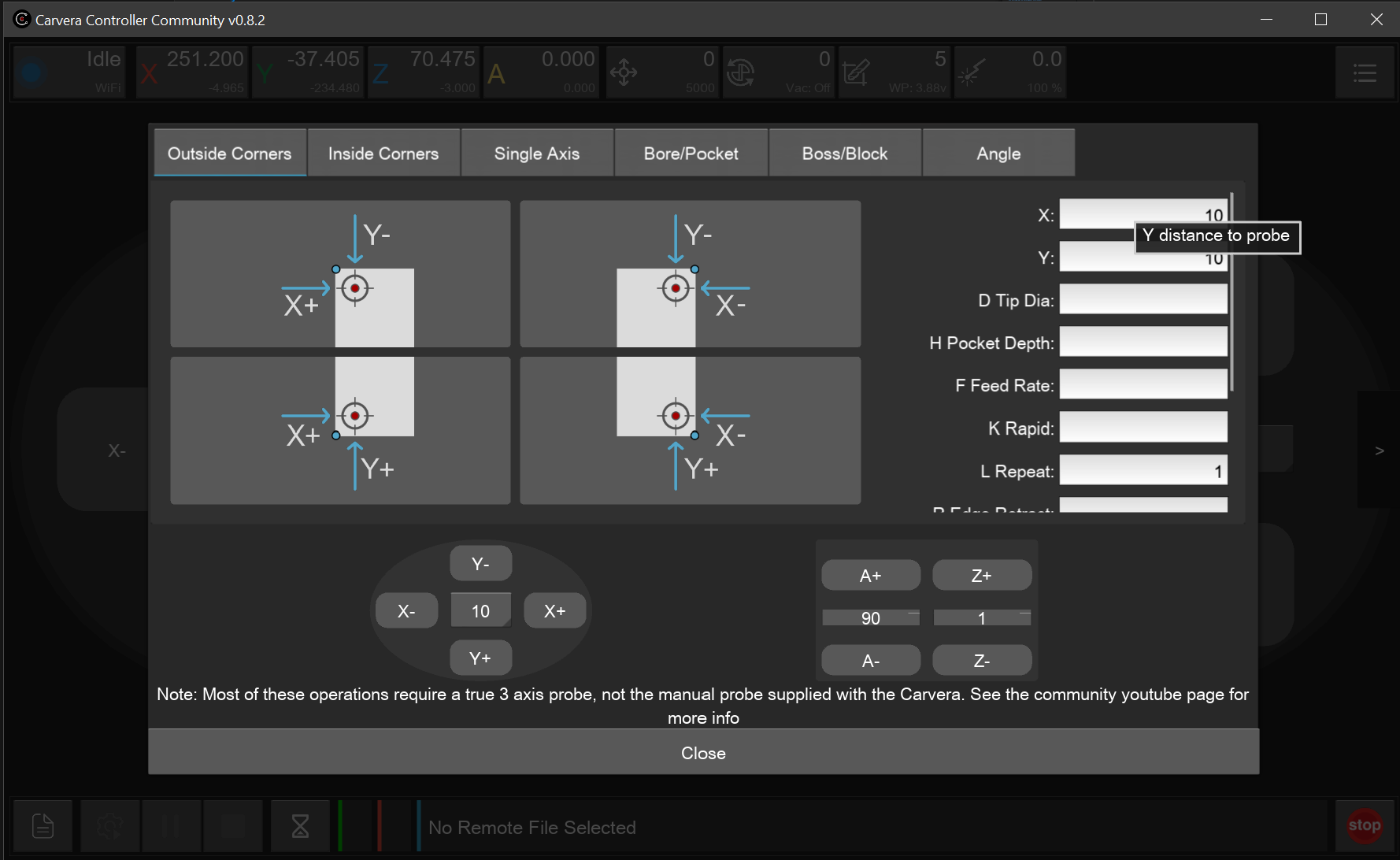Choose the bottom-right outside corner probe diagram
This screenshot has width=1400, height=860.
click(x=690, y=430)
